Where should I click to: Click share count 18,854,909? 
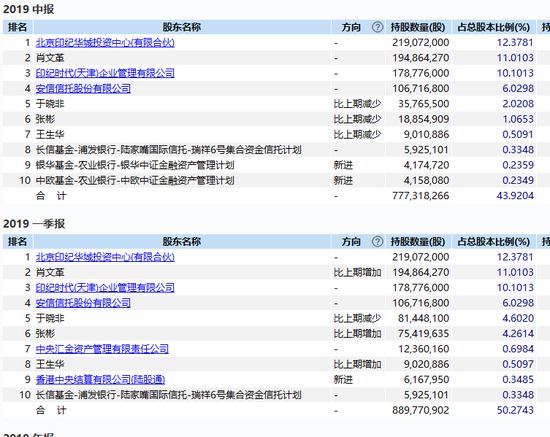tap(423, 119)
